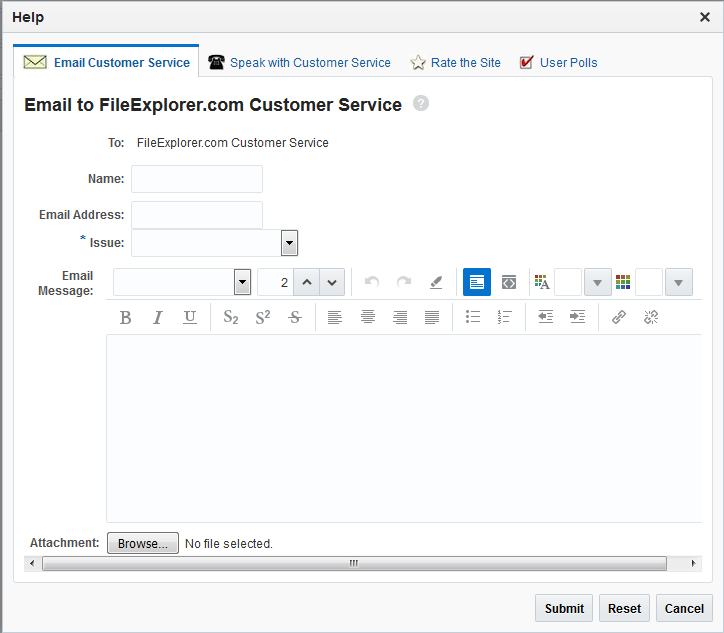Undo last edit in message editor

[372, 282]
